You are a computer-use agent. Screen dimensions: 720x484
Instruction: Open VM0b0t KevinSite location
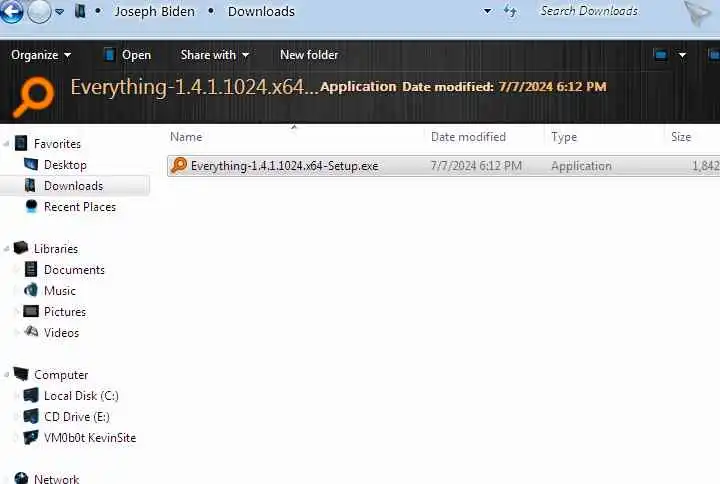coord(90,438)
